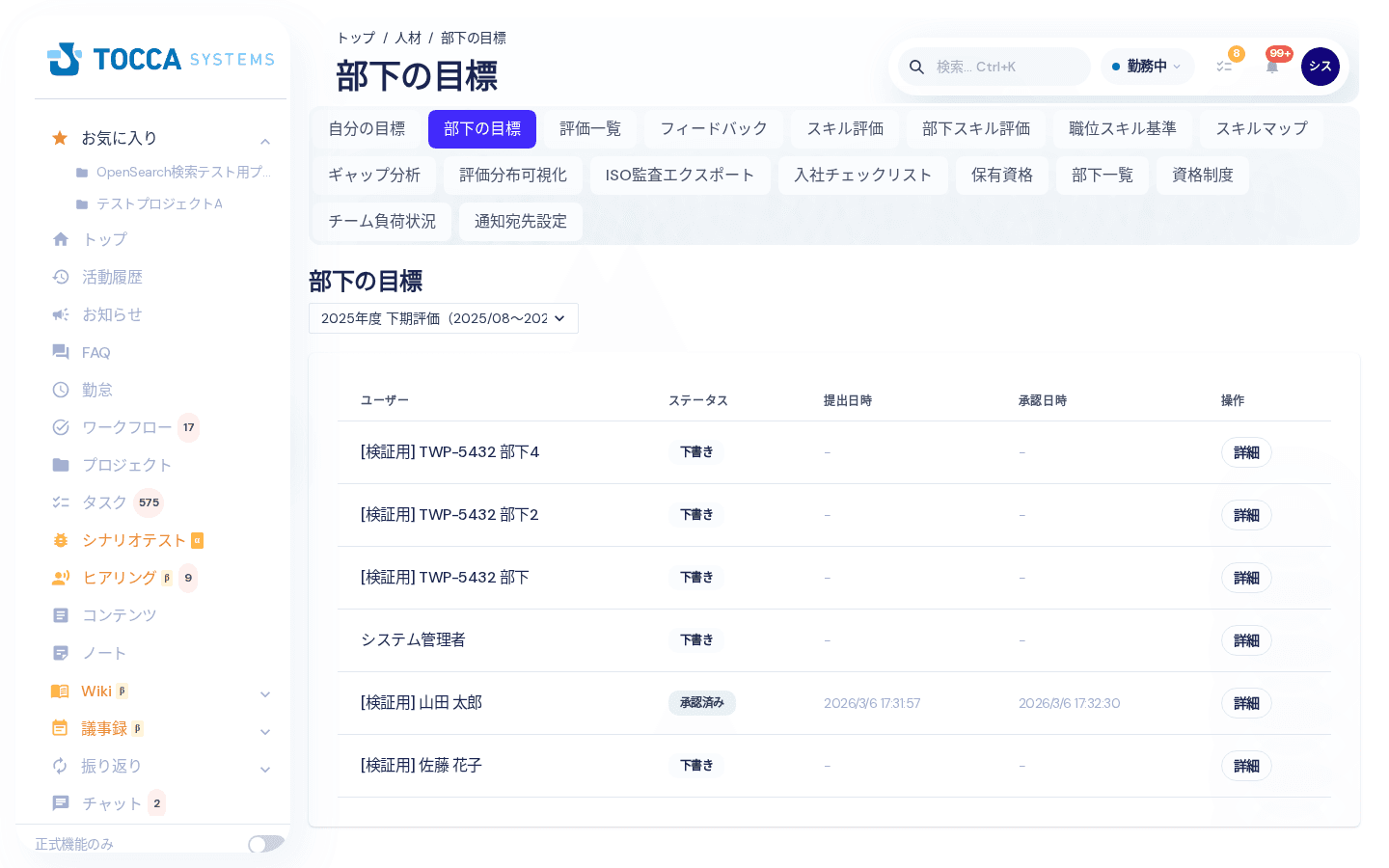Screen dimensions: 1389x868
Task: Click submission date 2026/3/6 17:31:57
Action: coord(872,703)
